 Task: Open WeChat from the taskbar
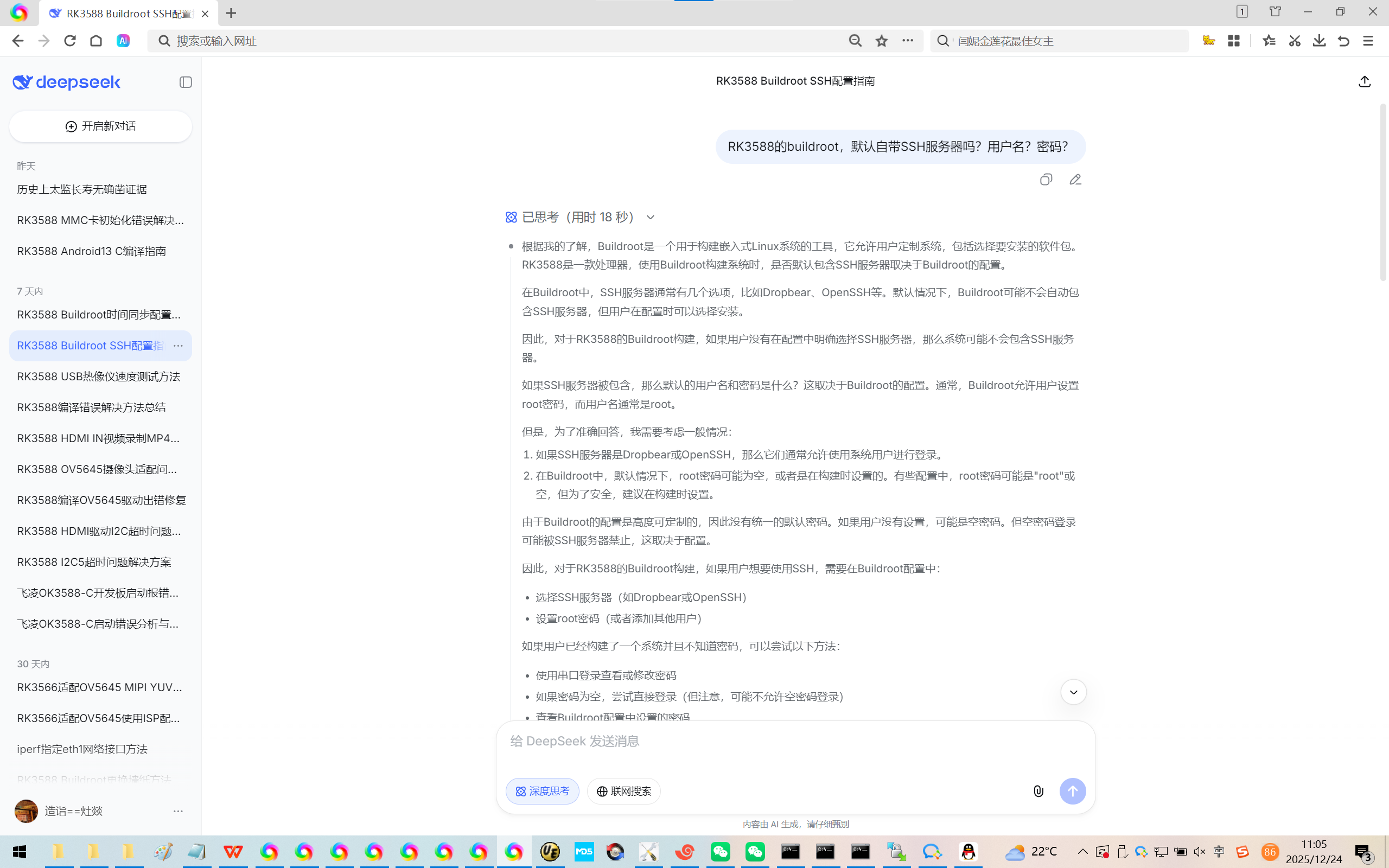point(721,851)
